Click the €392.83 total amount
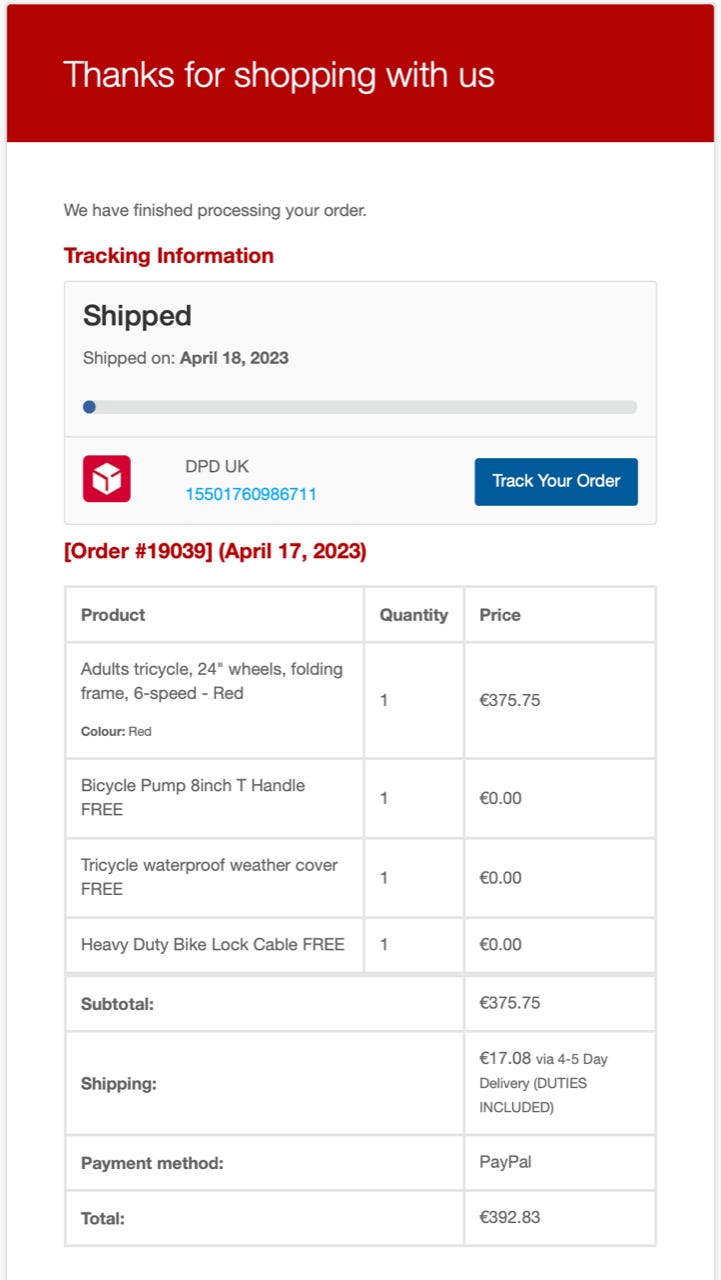 [x=510, y=1218]
